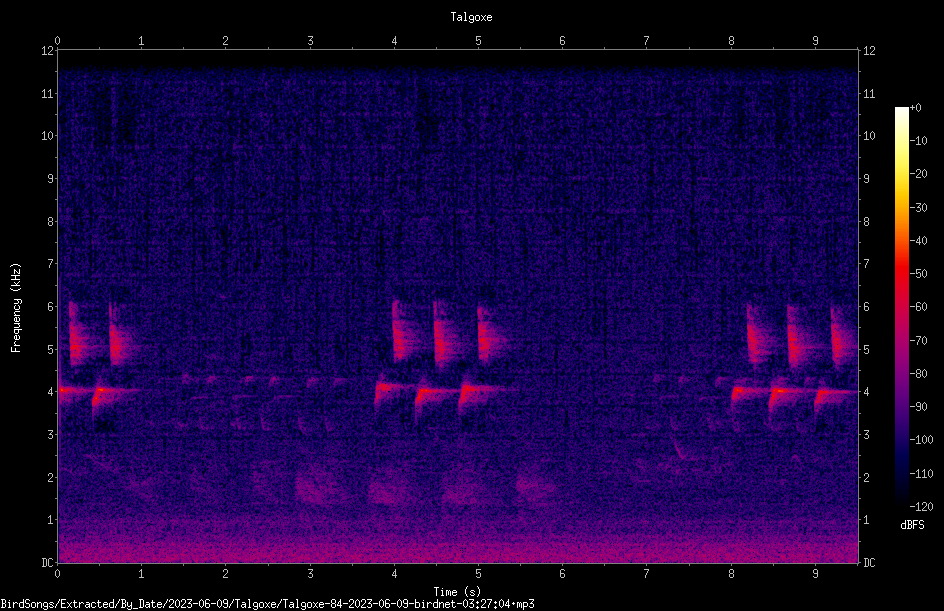Click "9" on the right frequency axis

coord(866,179)
